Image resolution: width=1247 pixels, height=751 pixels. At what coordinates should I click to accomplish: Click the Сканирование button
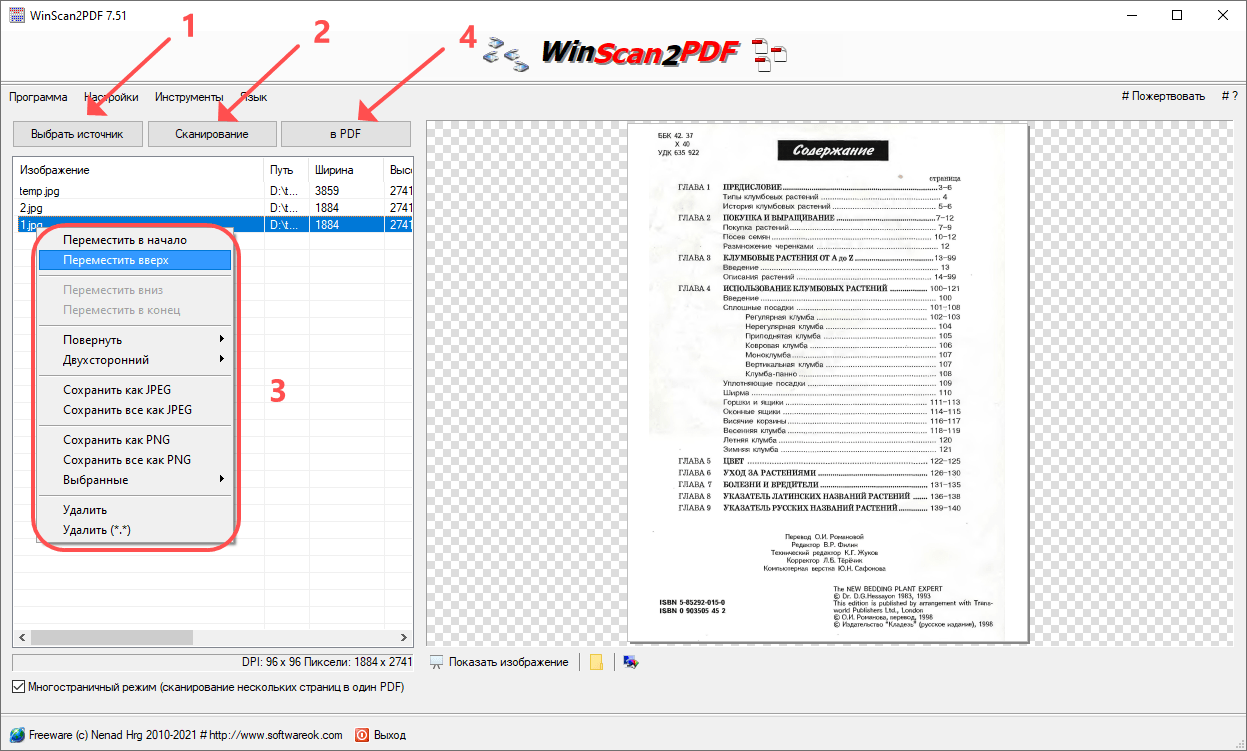click(212, 134)
